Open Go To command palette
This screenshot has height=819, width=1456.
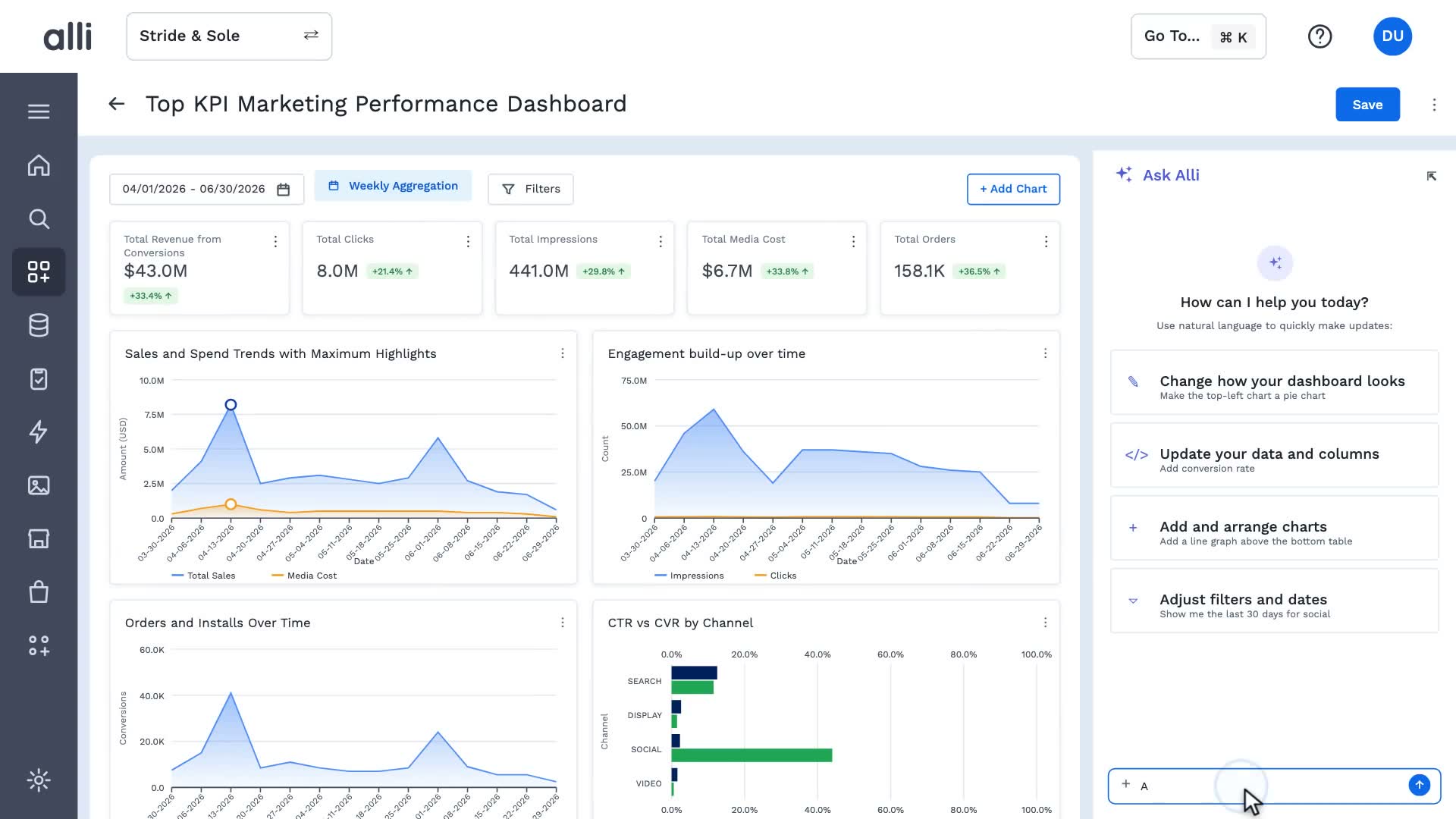[1198, 36]
